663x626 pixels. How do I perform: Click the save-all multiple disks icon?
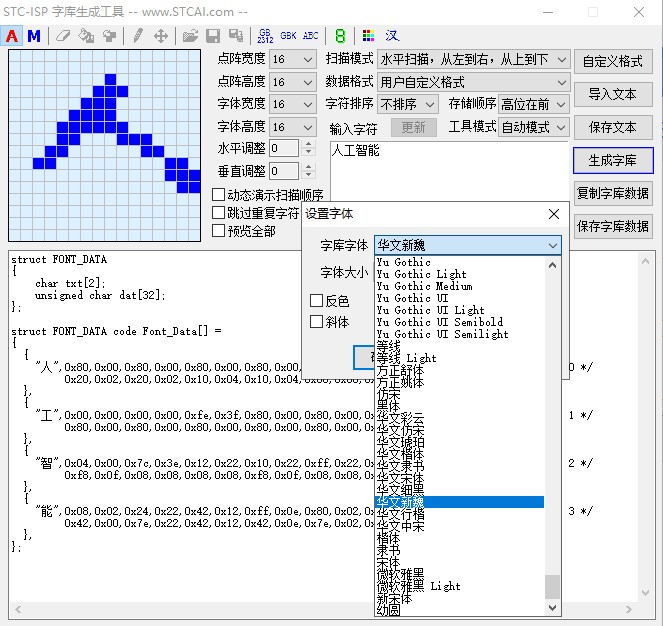[x=236, y=36]
